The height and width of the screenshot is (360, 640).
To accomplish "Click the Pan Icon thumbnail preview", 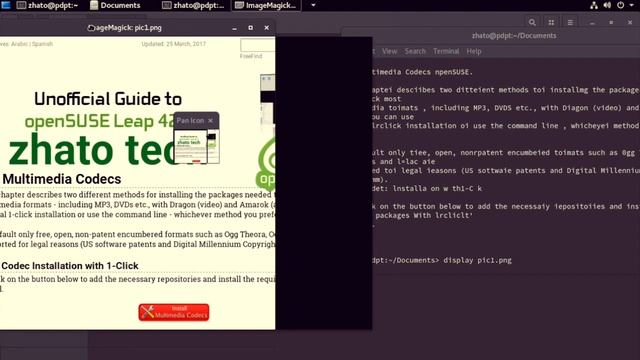I will pyautogui.click(x=196, y=147).
